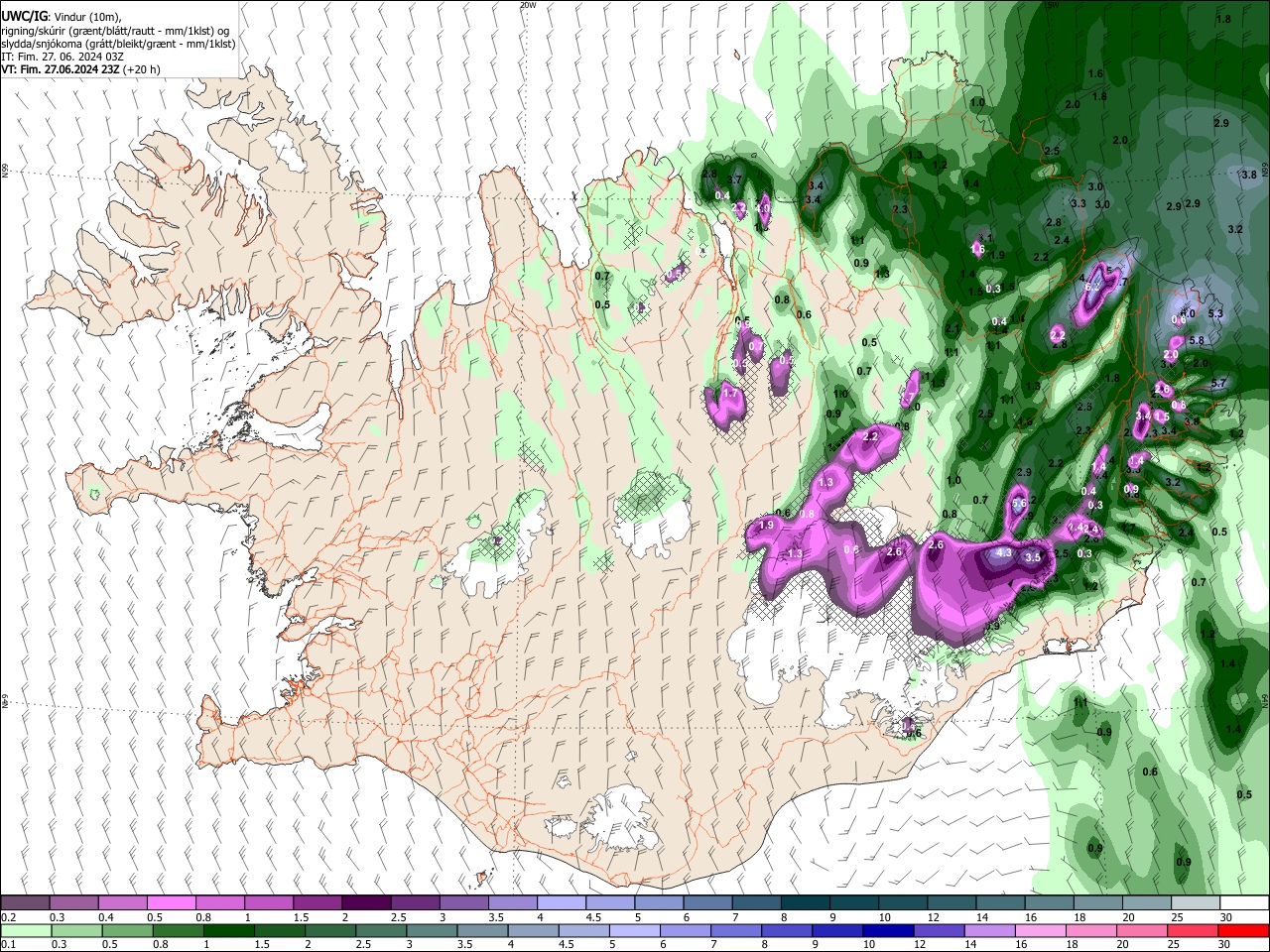Image resolution: width=1270 pixels, height=952 pixels.
Task: Pick the 0.2–0.3 dark mauve swatch in upper legend
Action: coord(26,903)
